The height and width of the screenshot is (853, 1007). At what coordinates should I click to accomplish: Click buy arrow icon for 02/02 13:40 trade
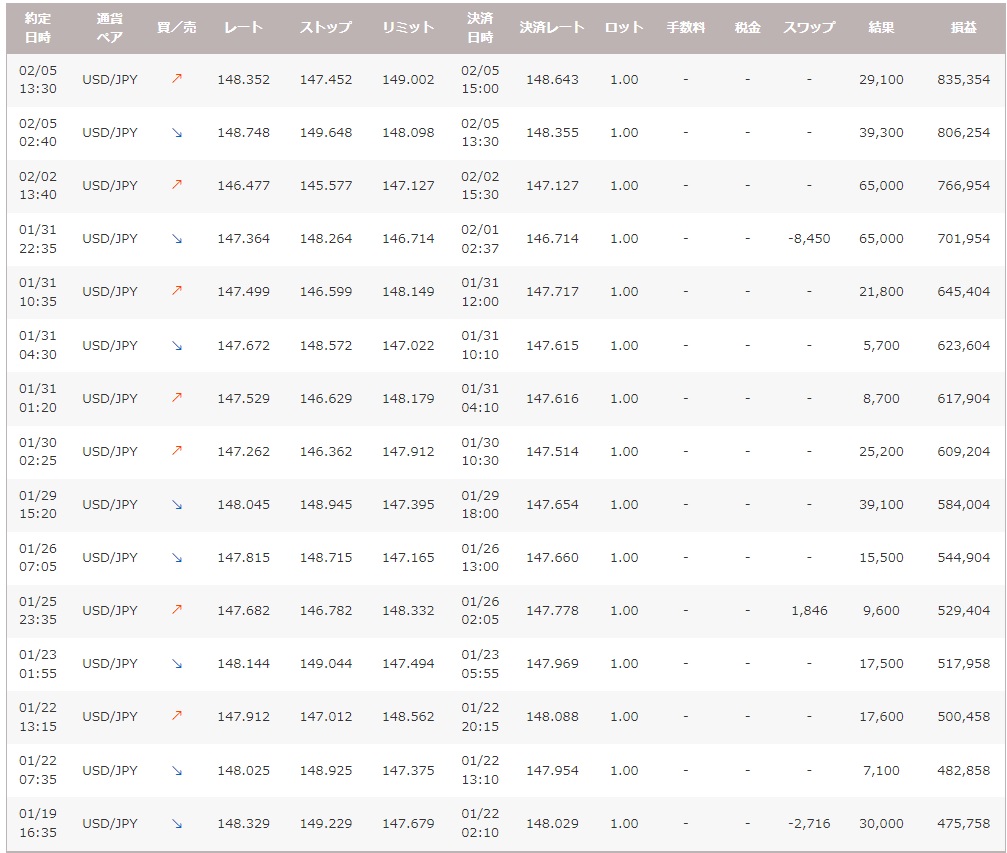(177, 185)
